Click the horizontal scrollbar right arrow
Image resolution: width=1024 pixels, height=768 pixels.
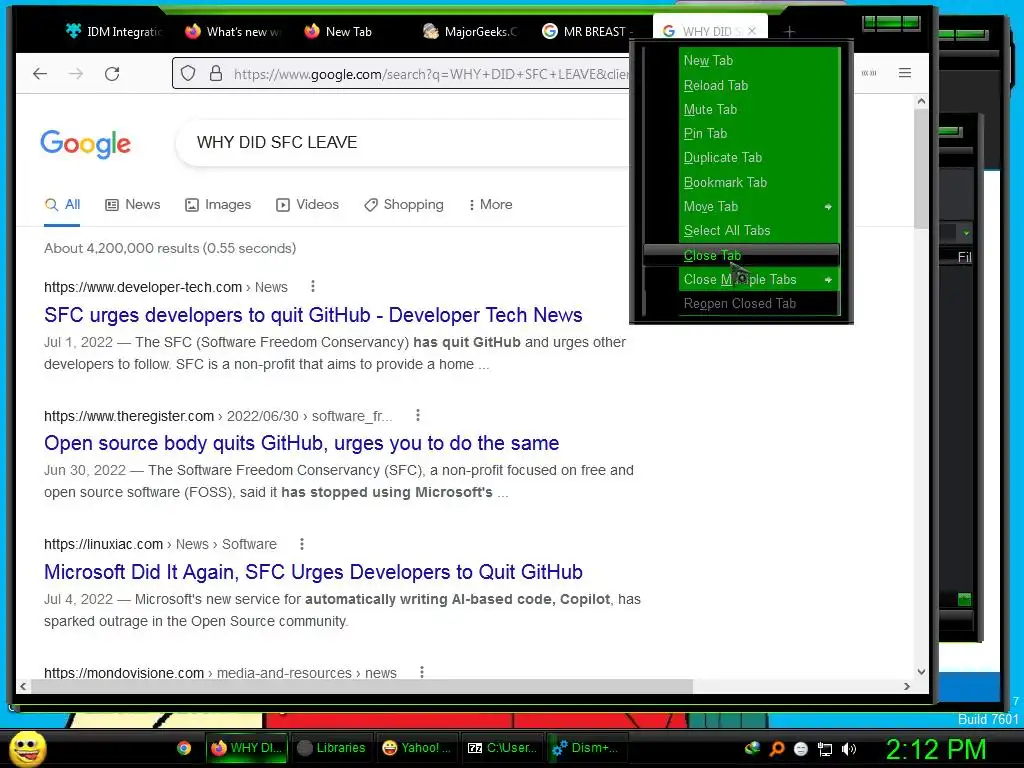[x=906, y=686]
